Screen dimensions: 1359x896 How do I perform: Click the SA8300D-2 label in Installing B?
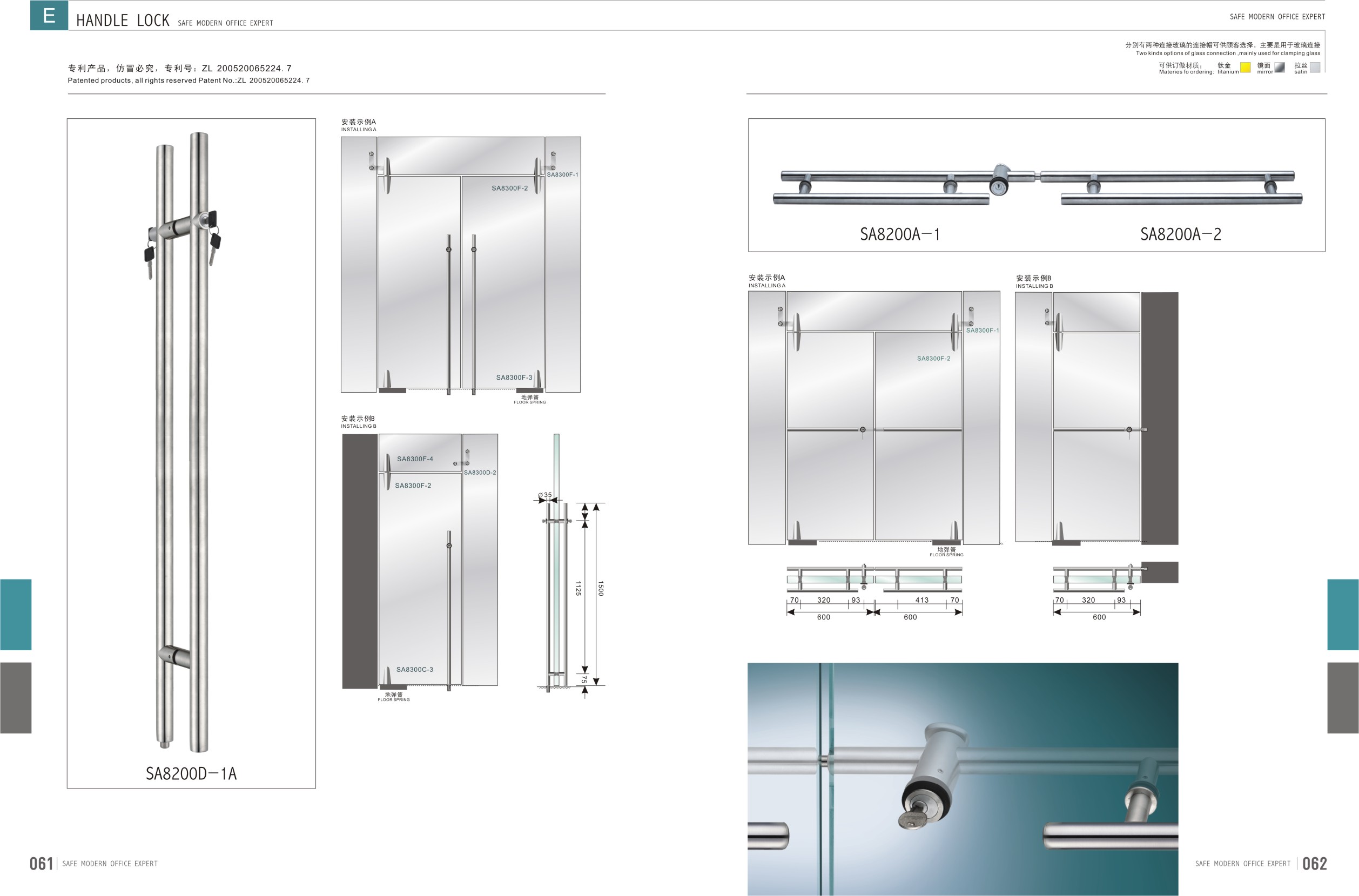[480, 473]
